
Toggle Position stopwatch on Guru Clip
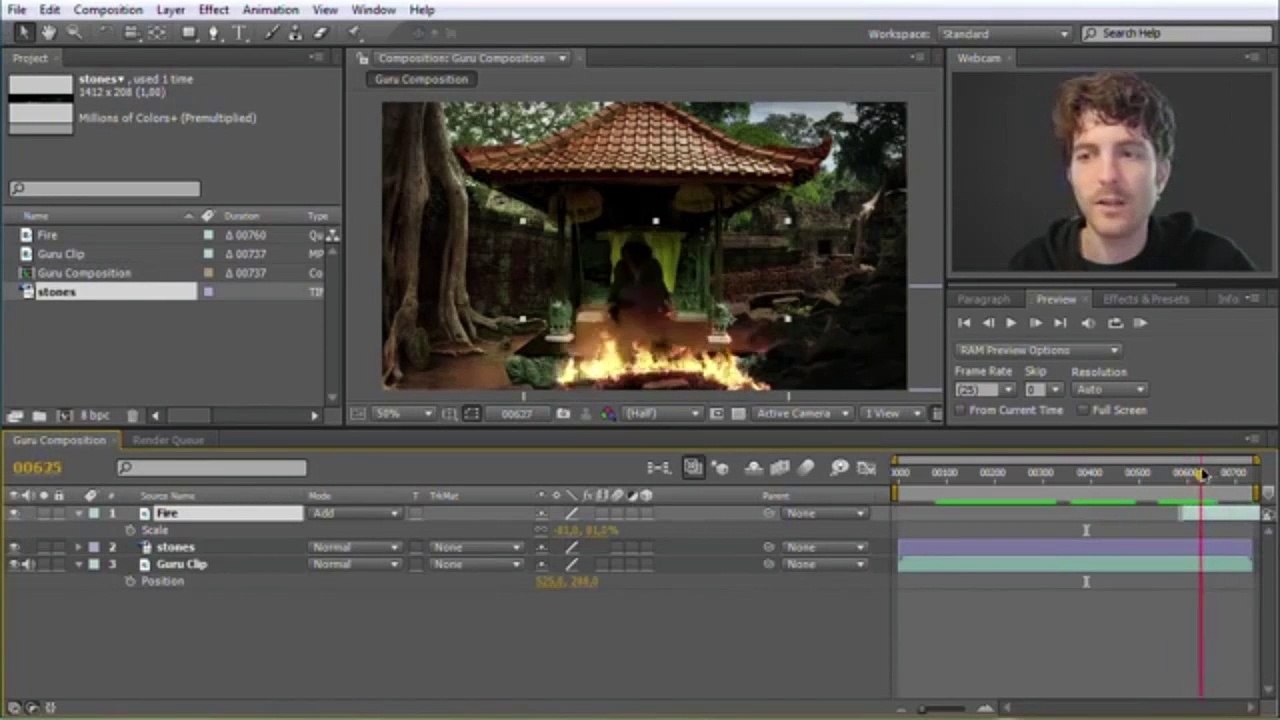[130, 581]
